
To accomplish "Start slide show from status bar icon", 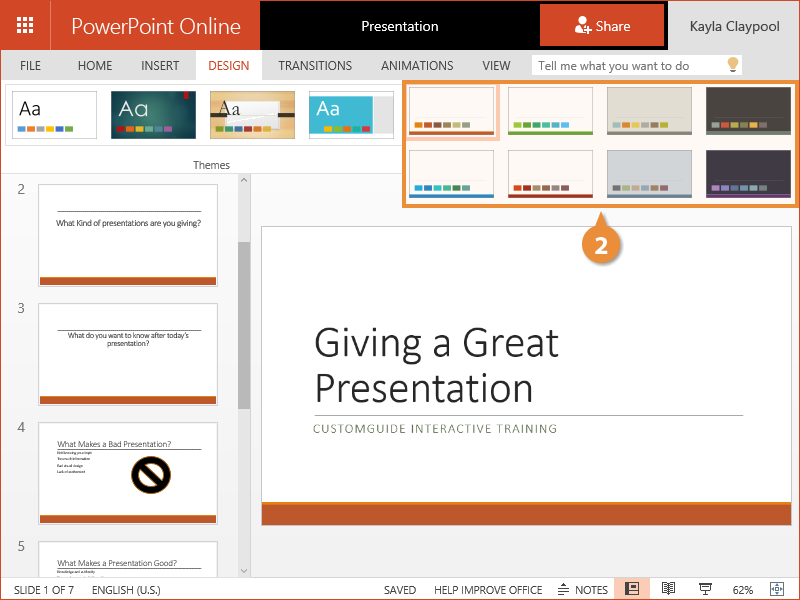I will click(704, 589).
